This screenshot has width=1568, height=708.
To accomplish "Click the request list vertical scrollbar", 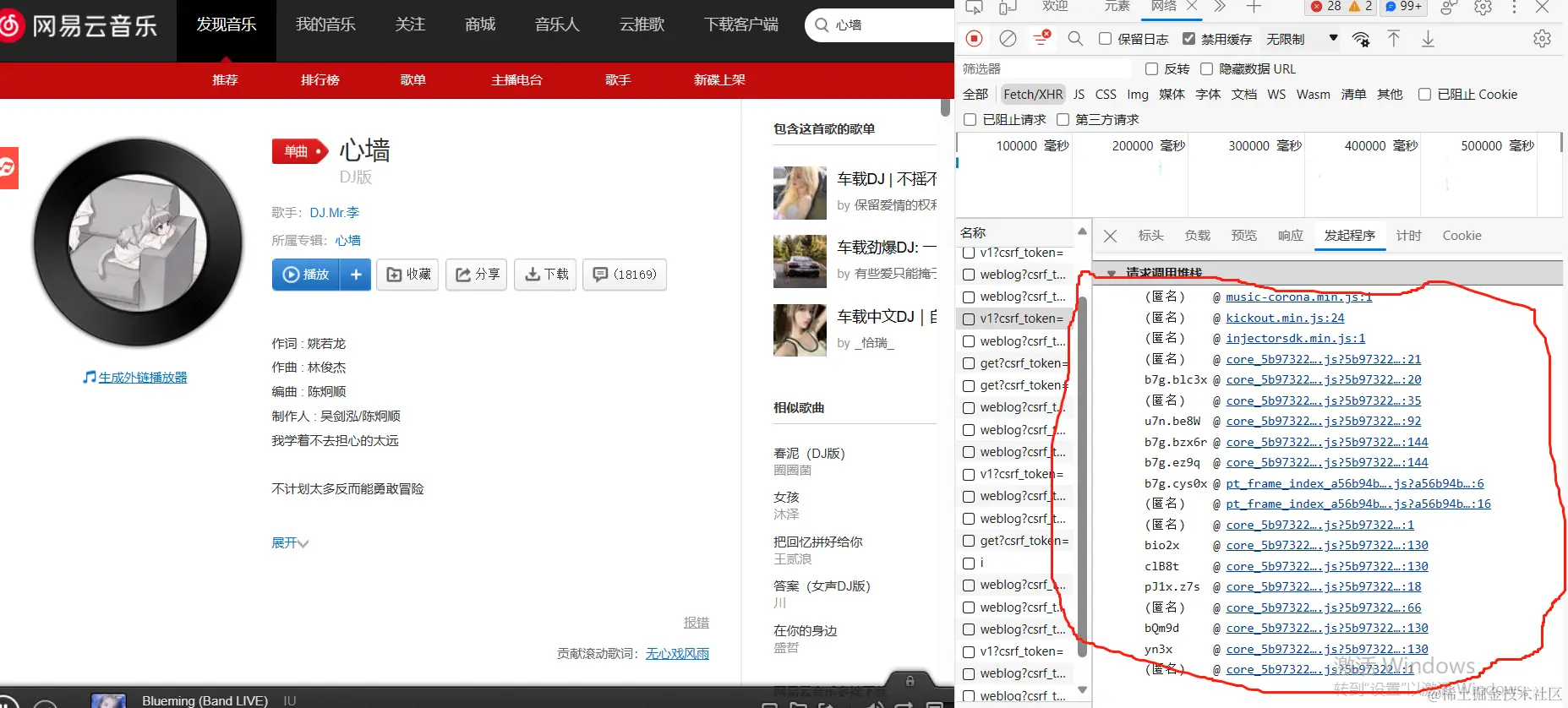I will (1082, 476).
